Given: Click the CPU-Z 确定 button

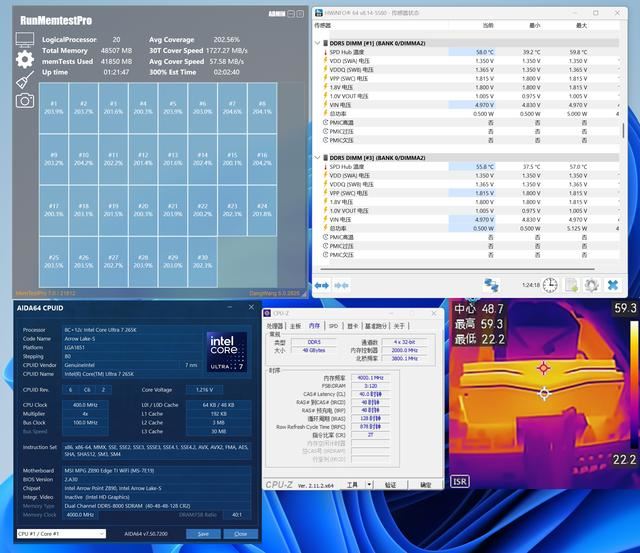Looking at the screenshot, I should pos(426,484).
